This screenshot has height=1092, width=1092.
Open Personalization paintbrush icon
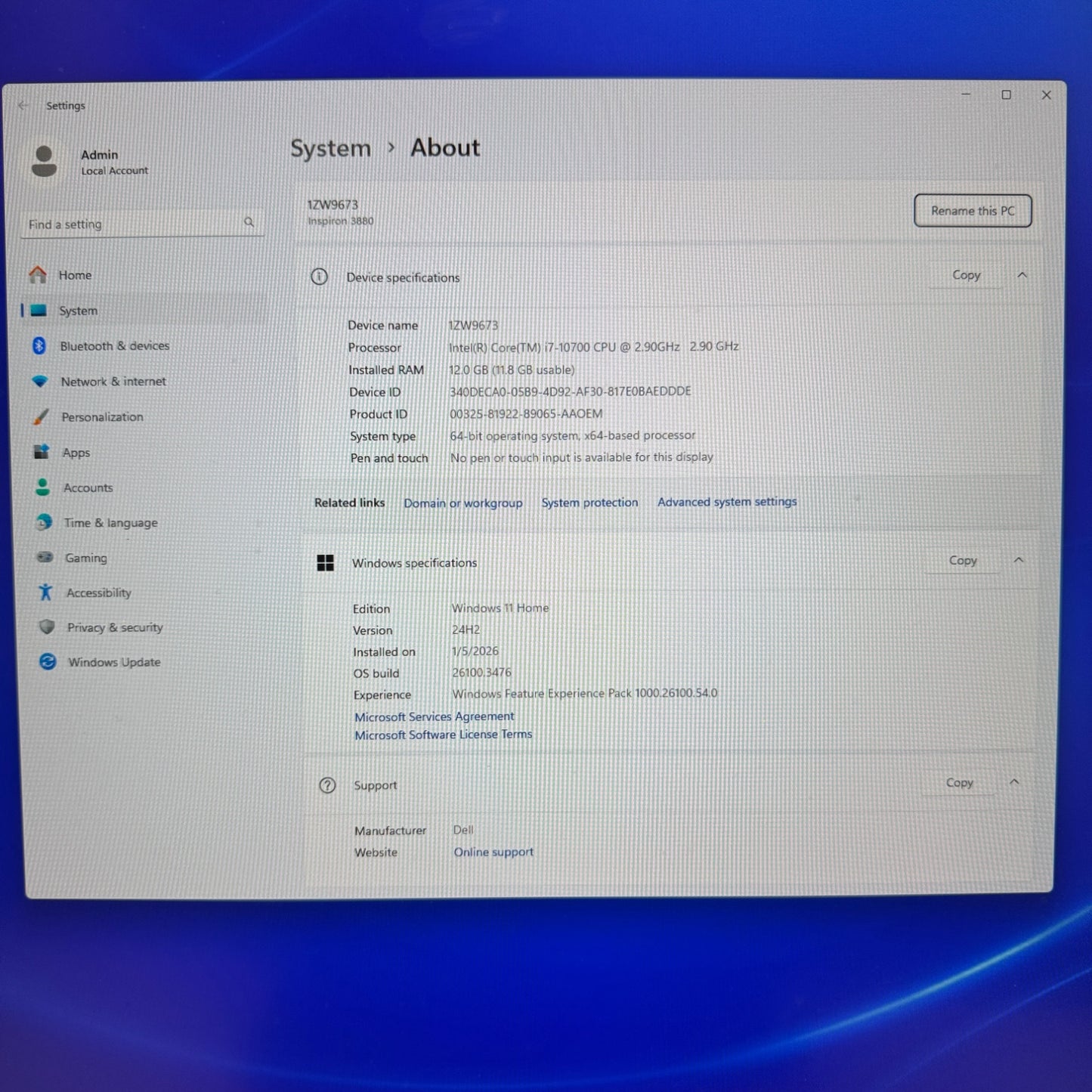[41, 417]
